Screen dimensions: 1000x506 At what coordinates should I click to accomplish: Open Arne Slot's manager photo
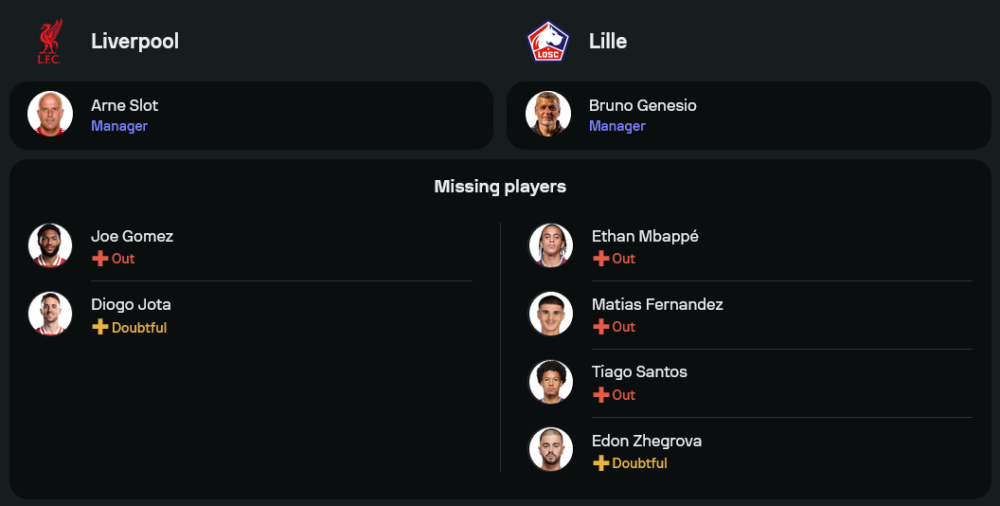[x=50, y=114]
